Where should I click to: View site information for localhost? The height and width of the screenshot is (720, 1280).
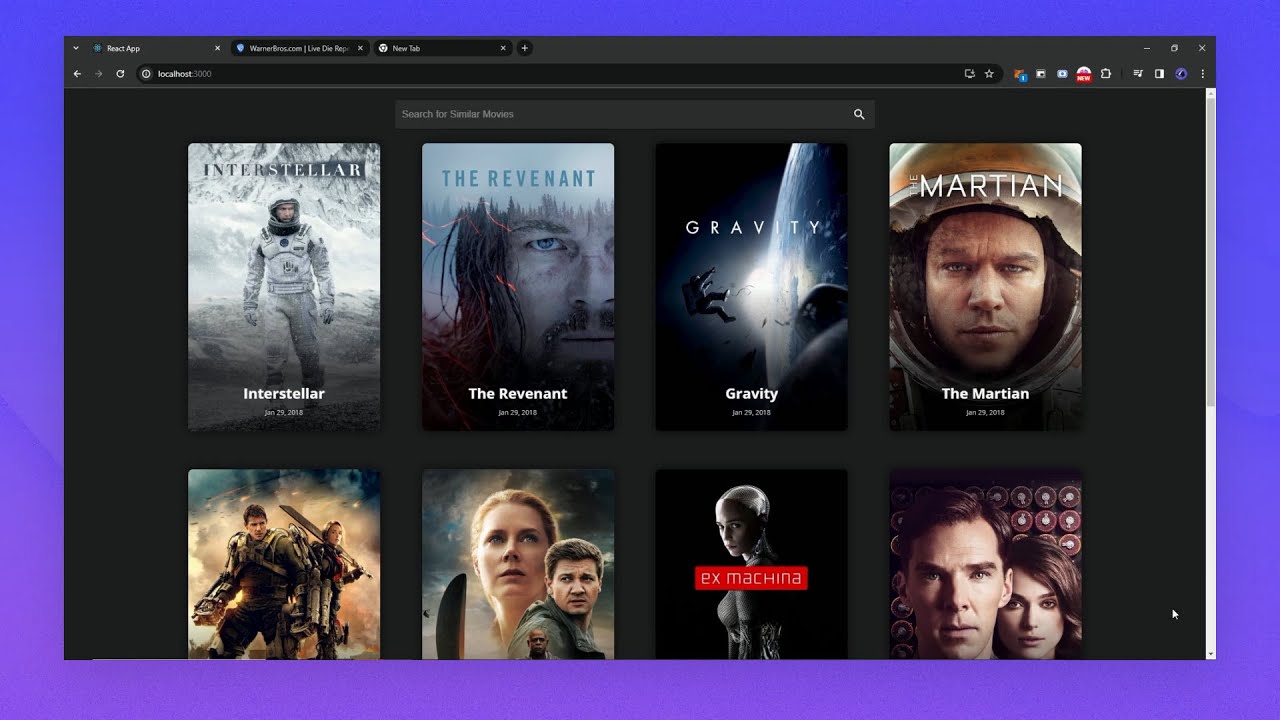[146, 74]
